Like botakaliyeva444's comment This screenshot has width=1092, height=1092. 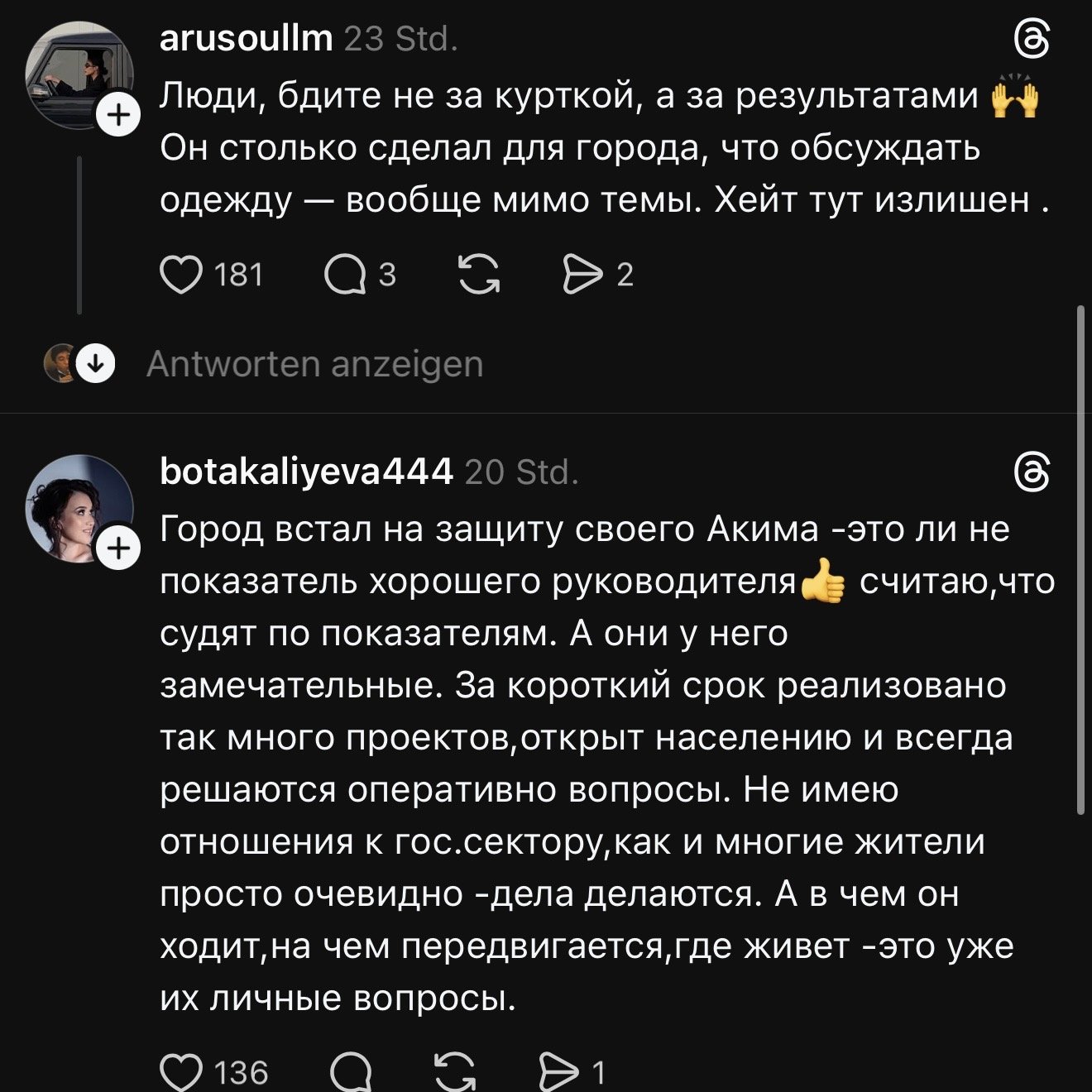click(x=180, y=1073)
